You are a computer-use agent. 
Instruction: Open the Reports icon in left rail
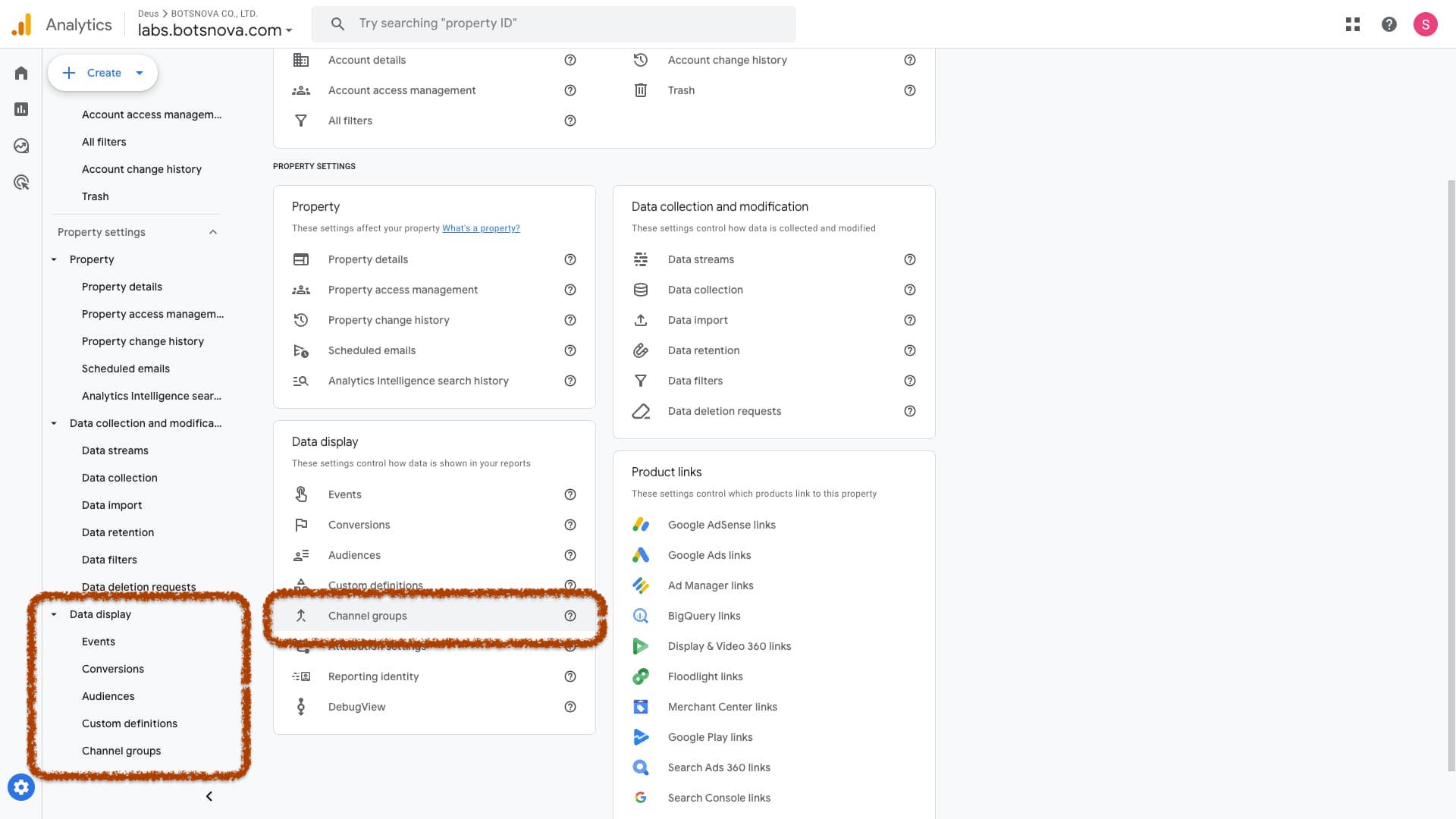(x=21, y=109)
